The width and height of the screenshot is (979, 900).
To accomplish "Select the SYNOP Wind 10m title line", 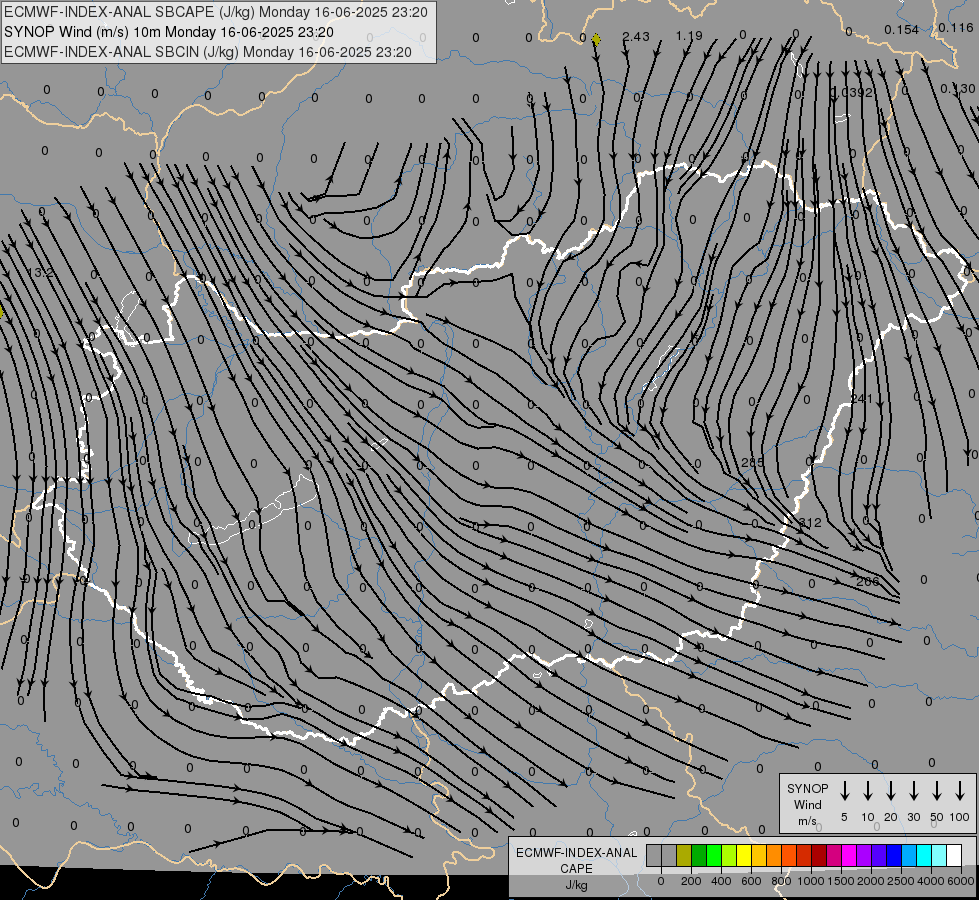I will click(169, 32).
